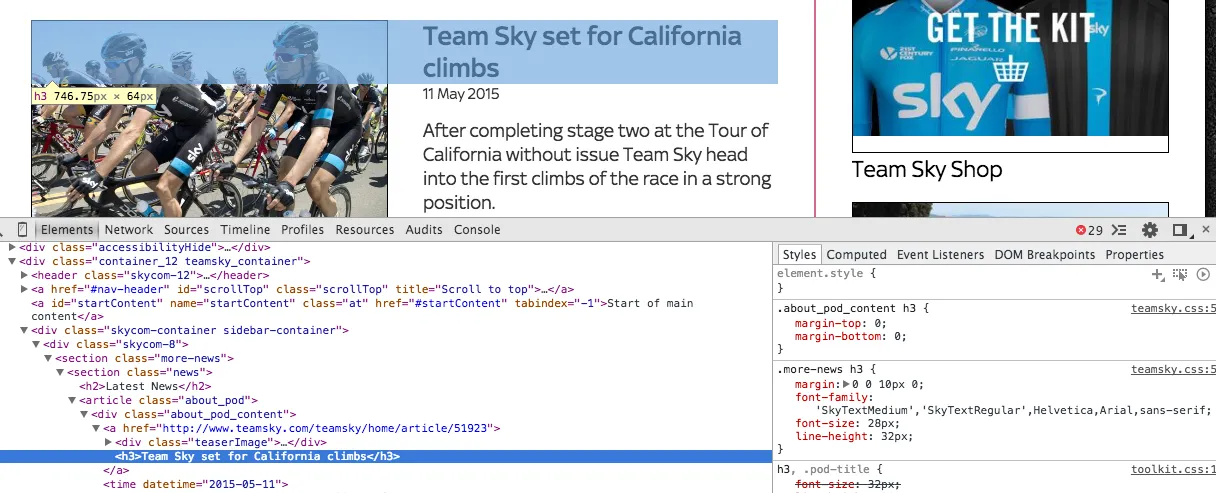Viewport: 1216px width, 493px height.
Task: Click the cyclists teaser image
Action: tap(209, 119)
